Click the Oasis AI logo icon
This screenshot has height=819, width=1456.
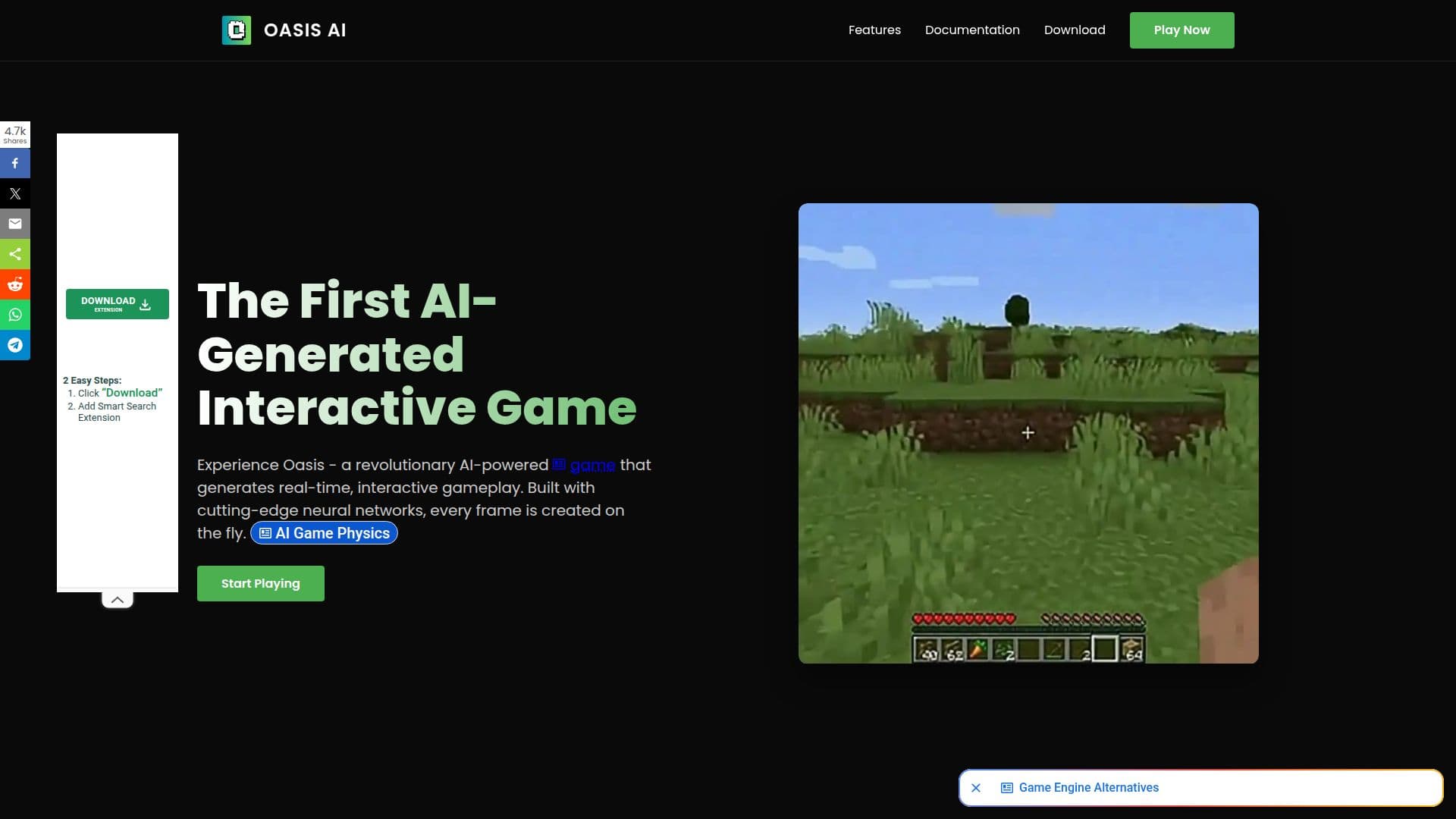[x=236, y=30]
